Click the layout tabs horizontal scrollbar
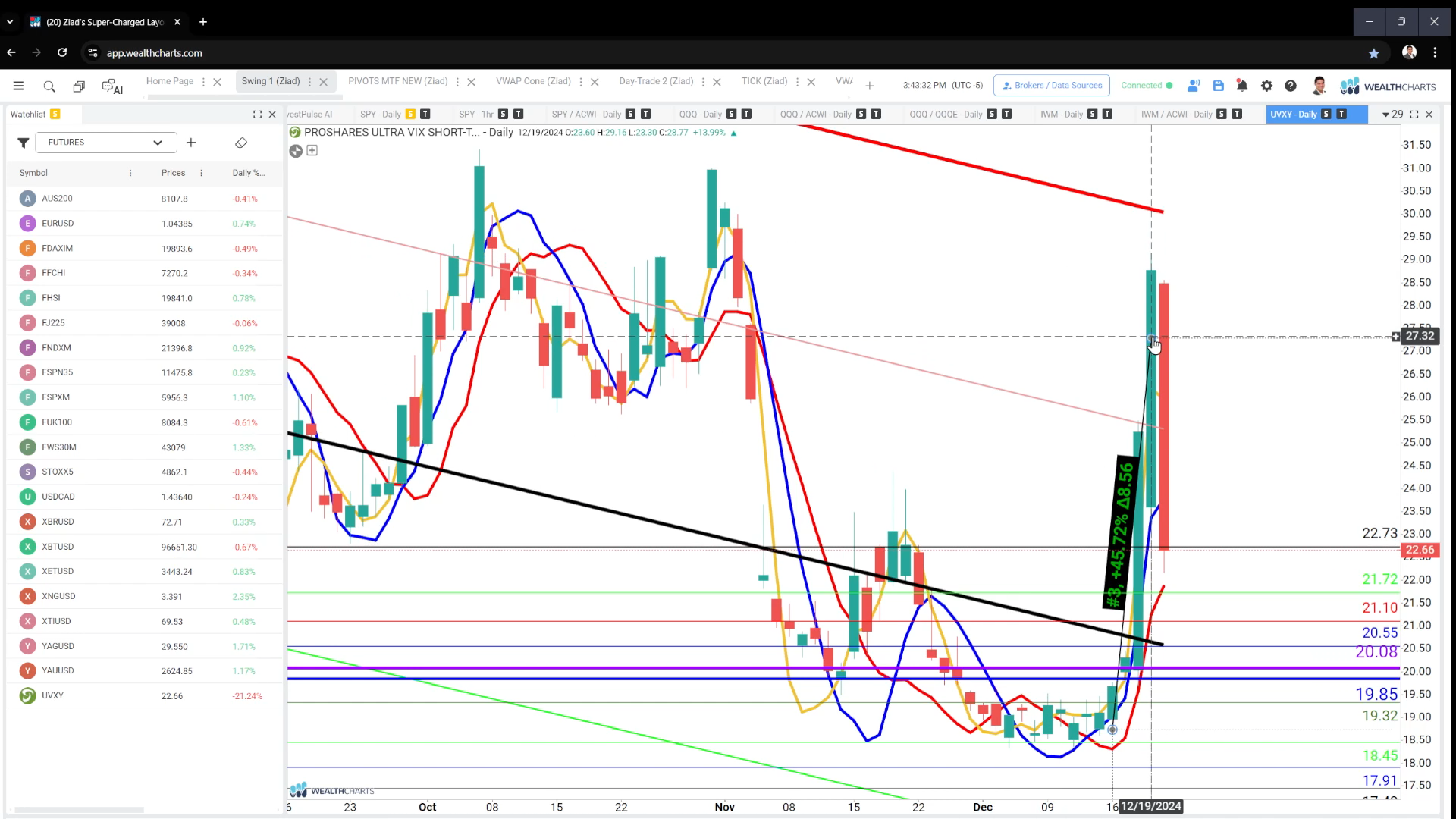The image size is (1456, 819). pyautogui.click(x=245, y=97)
